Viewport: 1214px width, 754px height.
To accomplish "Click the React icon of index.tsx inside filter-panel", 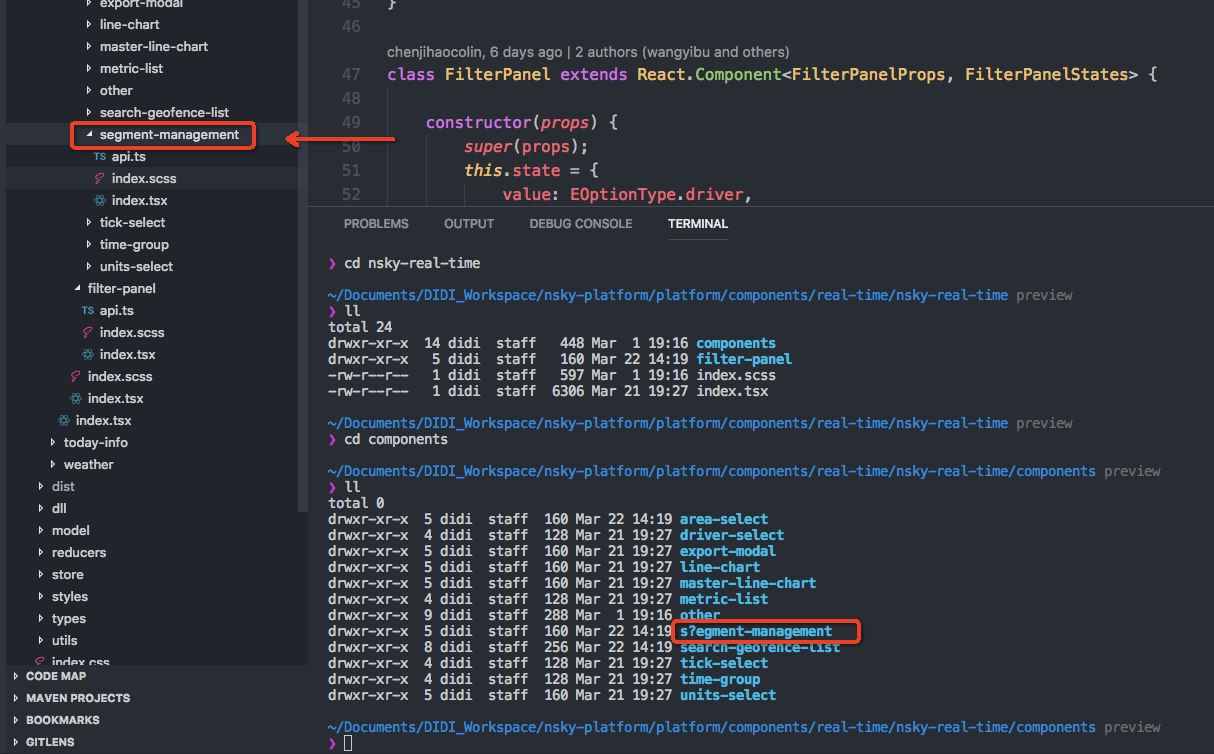I will 87,355.
